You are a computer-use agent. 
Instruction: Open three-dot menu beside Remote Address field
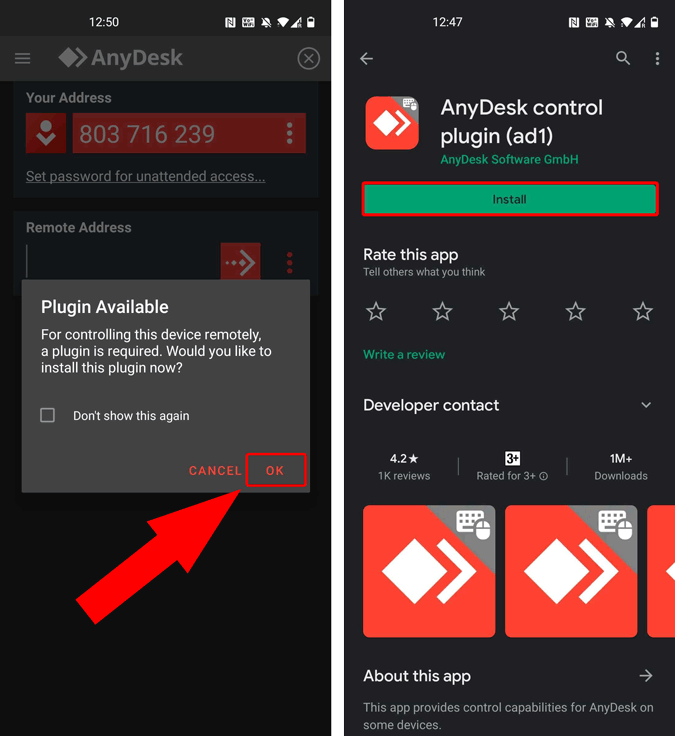pos(290,262)
